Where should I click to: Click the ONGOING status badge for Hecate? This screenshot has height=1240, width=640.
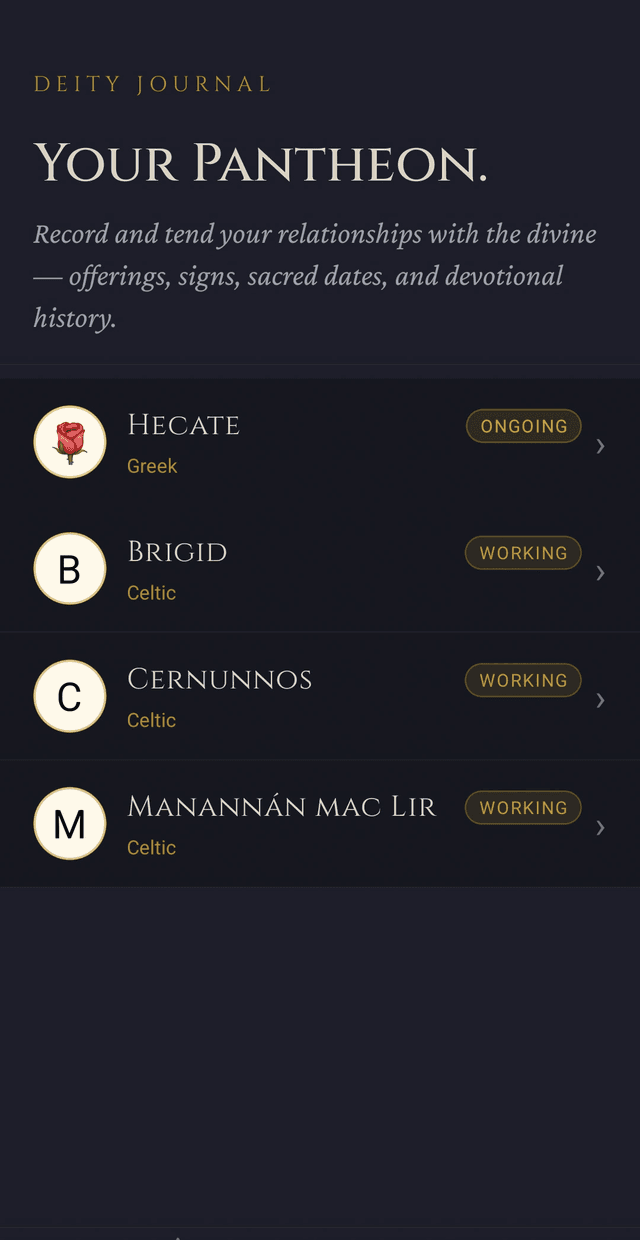(x=523, y=426)
